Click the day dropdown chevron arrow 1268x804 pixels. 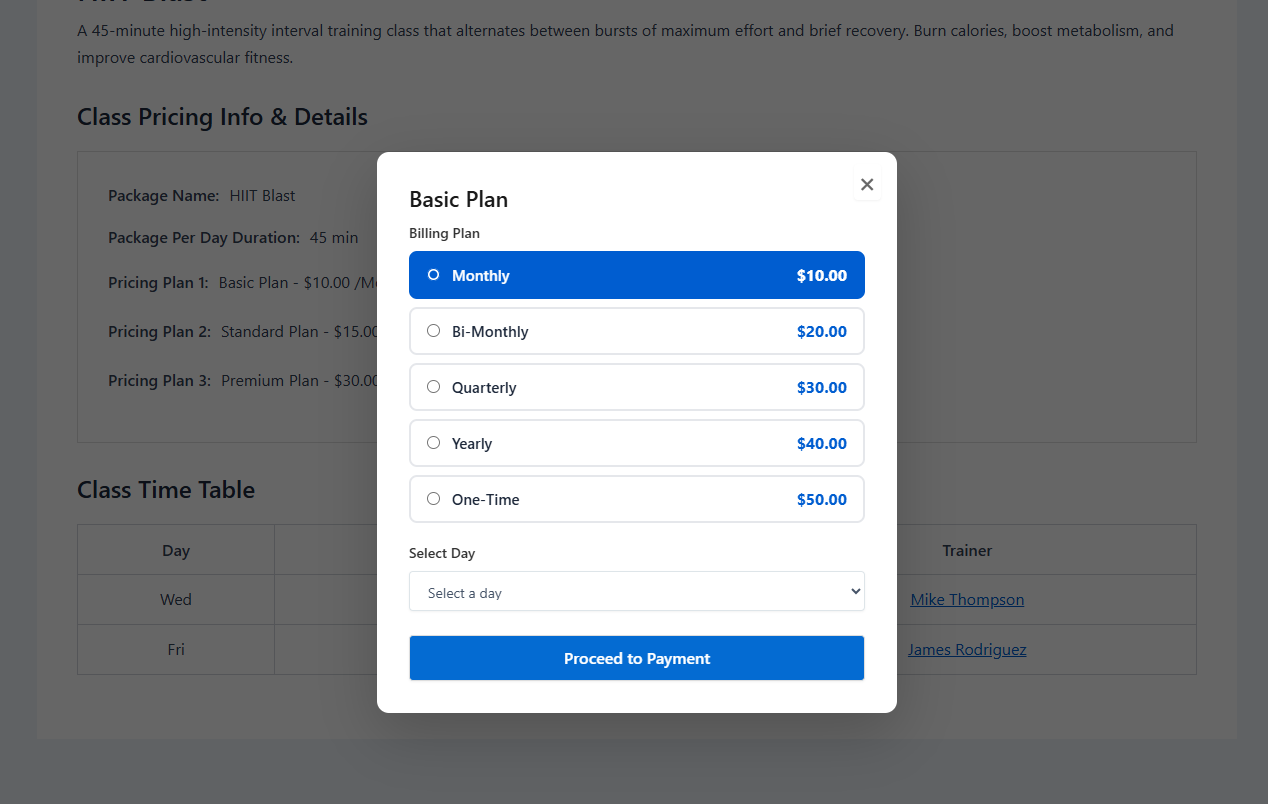click(855, 592)
